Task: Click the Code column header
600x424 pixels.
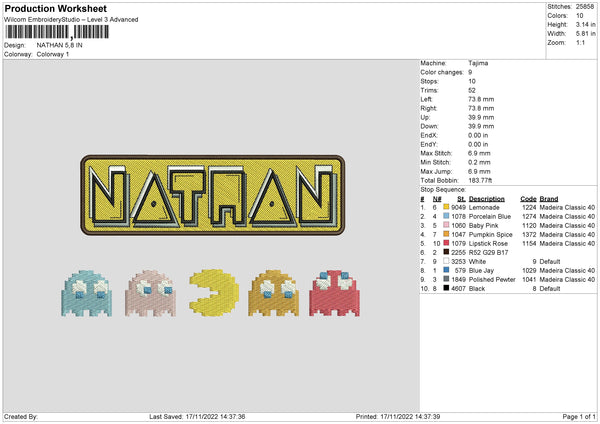Action: click(x=528, y=199)
